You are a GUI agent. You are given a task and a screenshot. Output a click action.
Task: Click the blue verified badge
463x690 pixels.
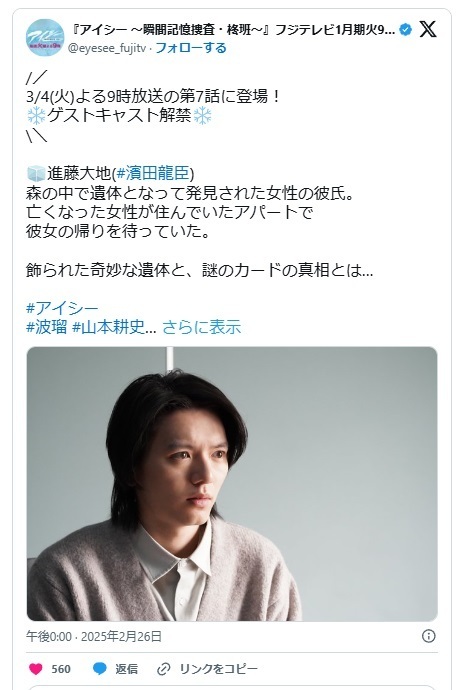tap(406, 29)
